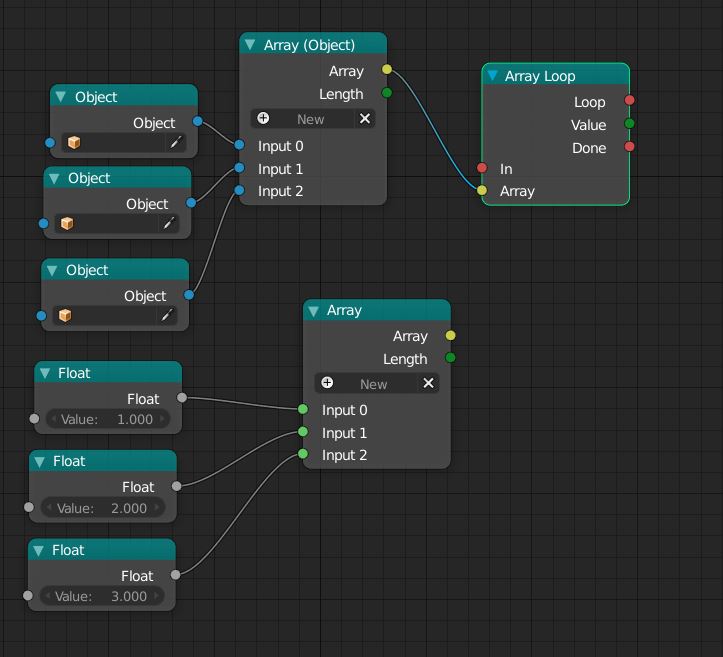This screenshot has height=657, width=723.
Task: Select the Array Loop node title
Action: point(540,76)
